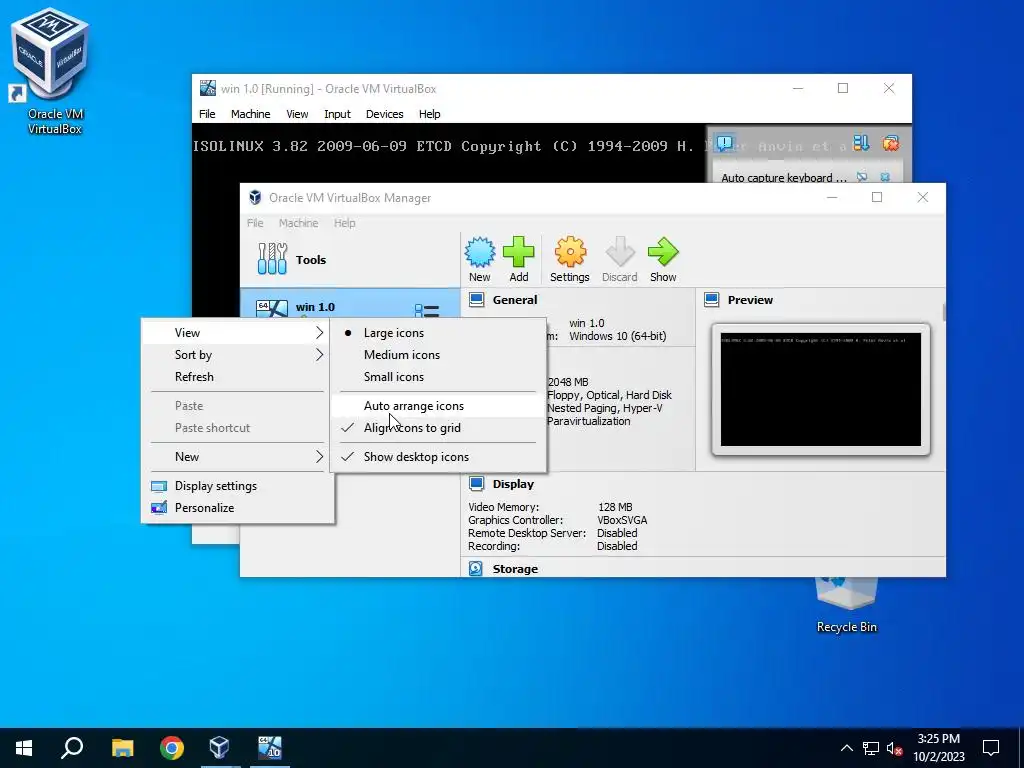Click the notification center speech-bubble icon in VM window
Image resolution: width=1024 pixels, height=768 pixels.
(725, 143)
